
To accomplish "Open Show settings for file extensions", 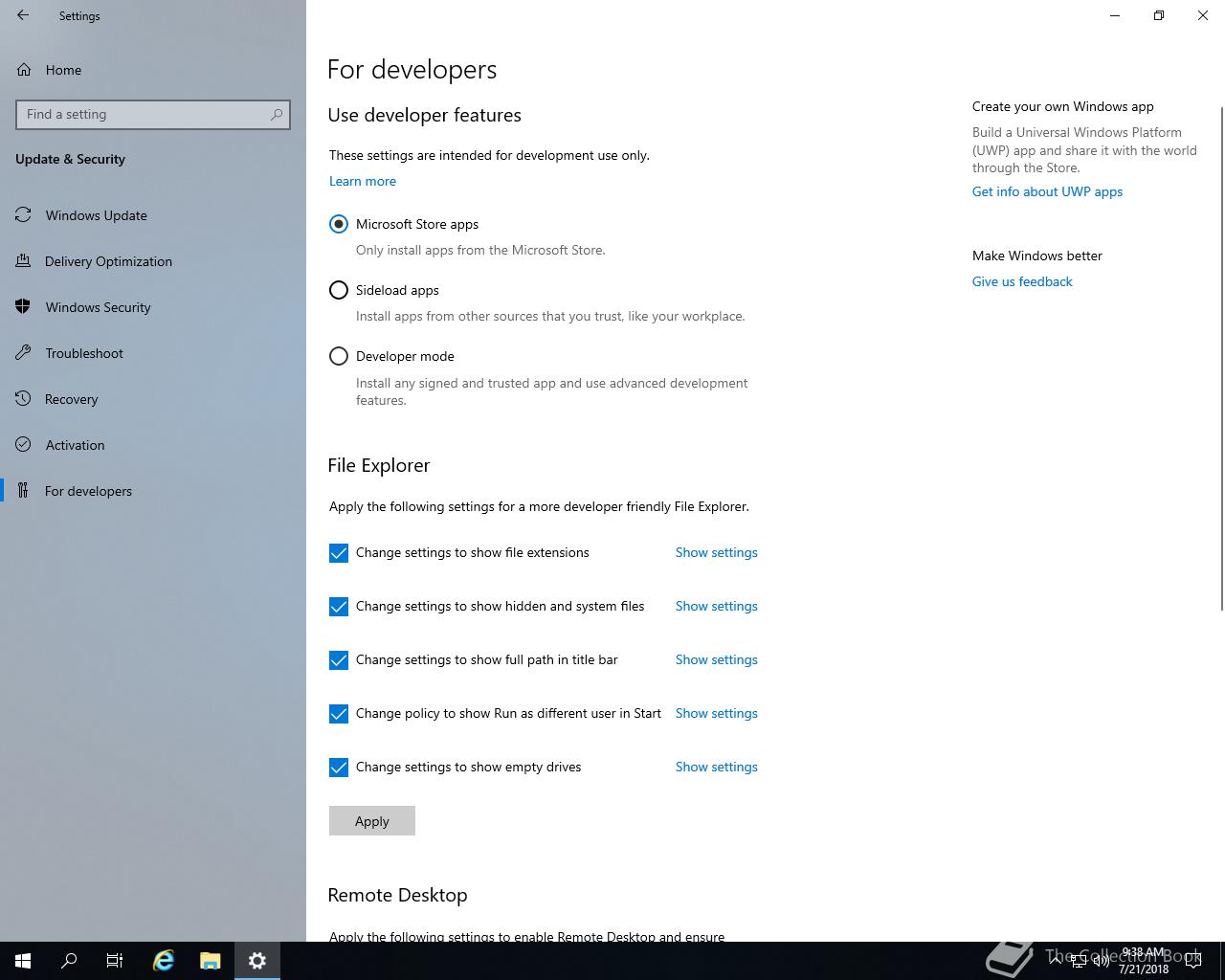I will point(717,552).
